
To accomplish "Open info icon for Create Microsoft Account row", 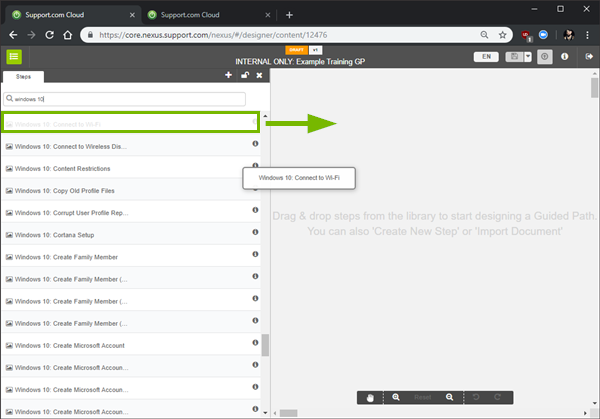I will 255,342.
